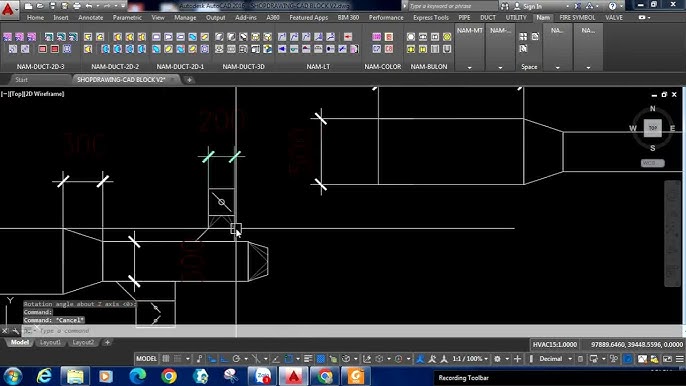This screenshot has height=386, width=686.
Task: Click the New drawing icon in quick access toolbar
Action: pyautogui.click(x=28, y=6)
